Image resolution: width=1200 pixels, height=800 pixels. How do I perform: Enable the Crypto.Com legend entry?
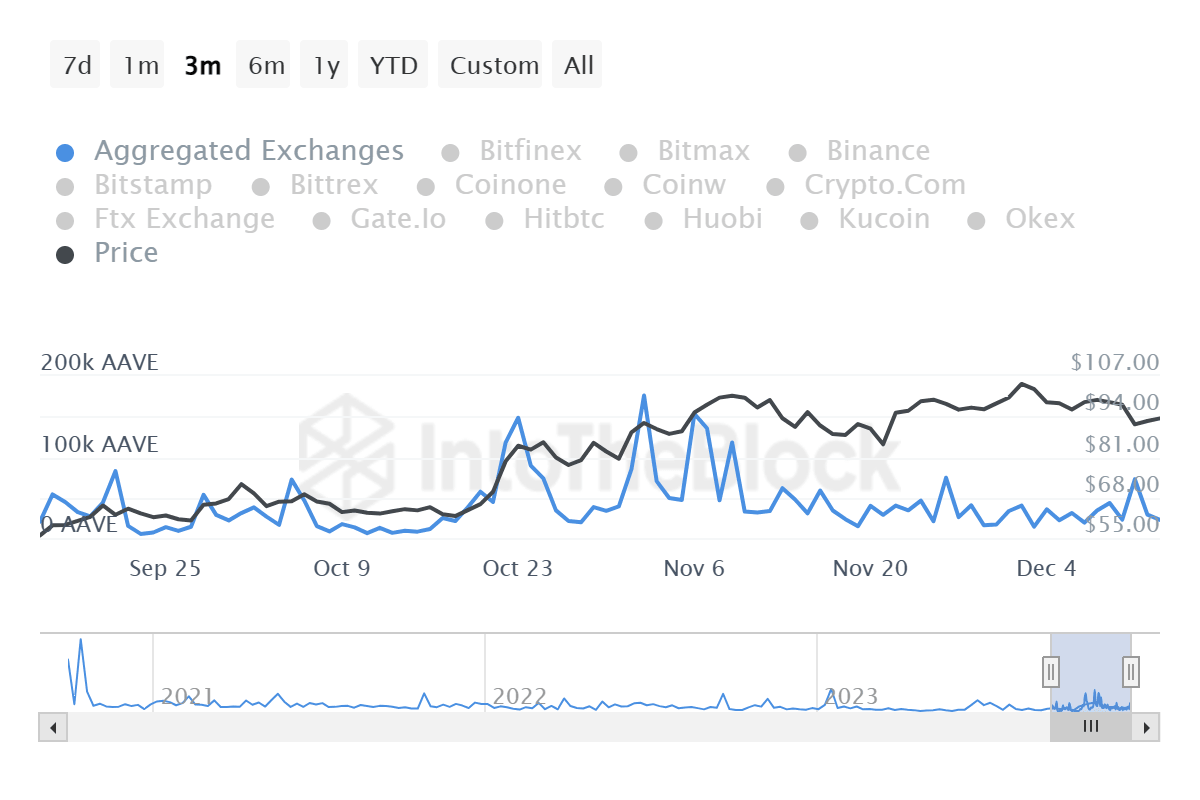(885, 185)
